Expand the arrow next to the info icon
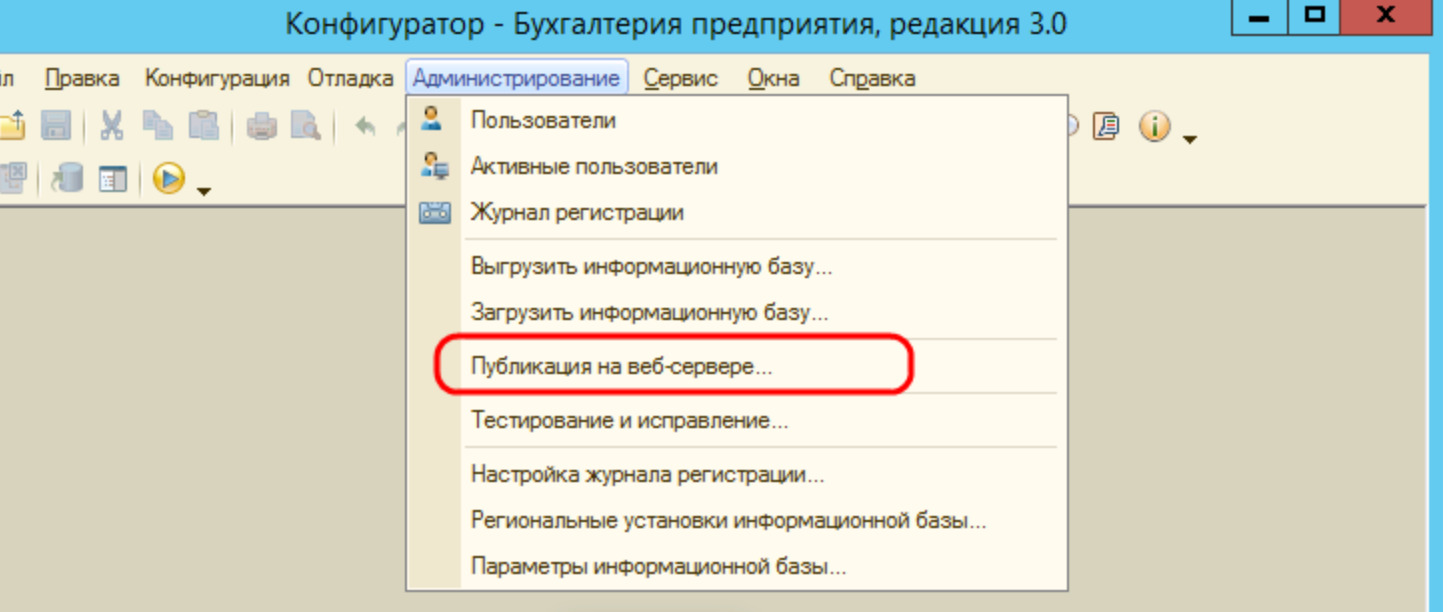 point(1189,138)
